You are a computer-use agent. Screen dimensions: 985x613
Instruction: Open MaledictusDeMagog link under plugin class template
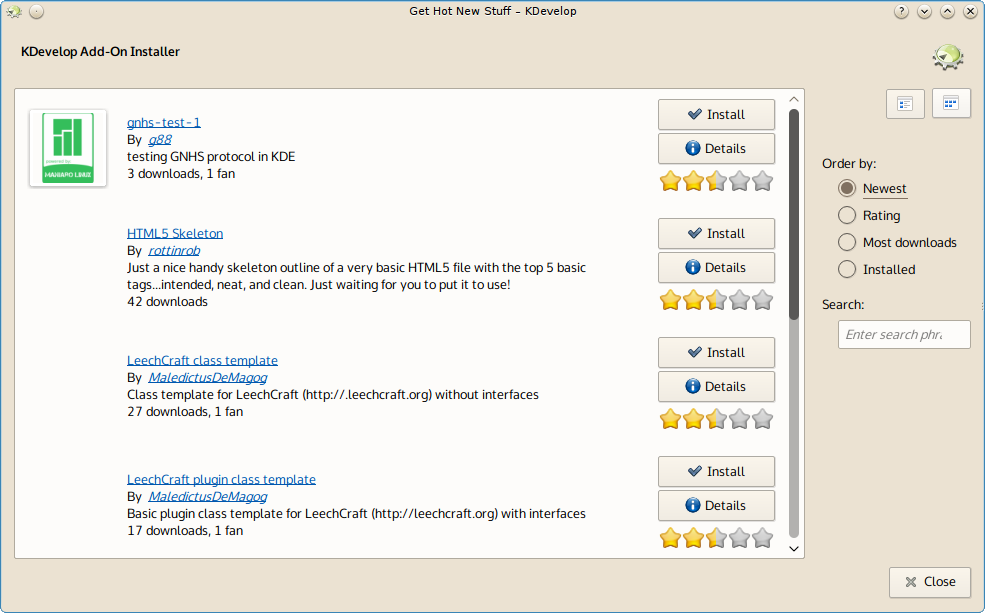tap(207, 496)
